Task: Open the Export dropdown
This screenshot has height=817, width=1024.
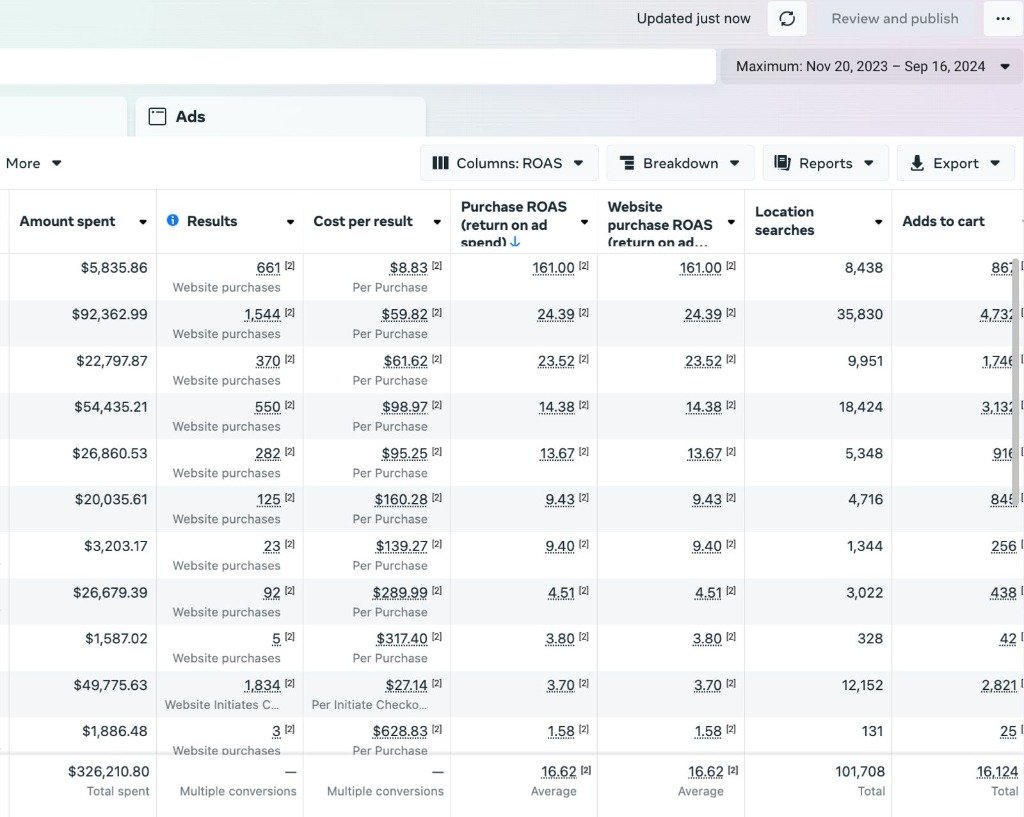Action: coord(955,163)
